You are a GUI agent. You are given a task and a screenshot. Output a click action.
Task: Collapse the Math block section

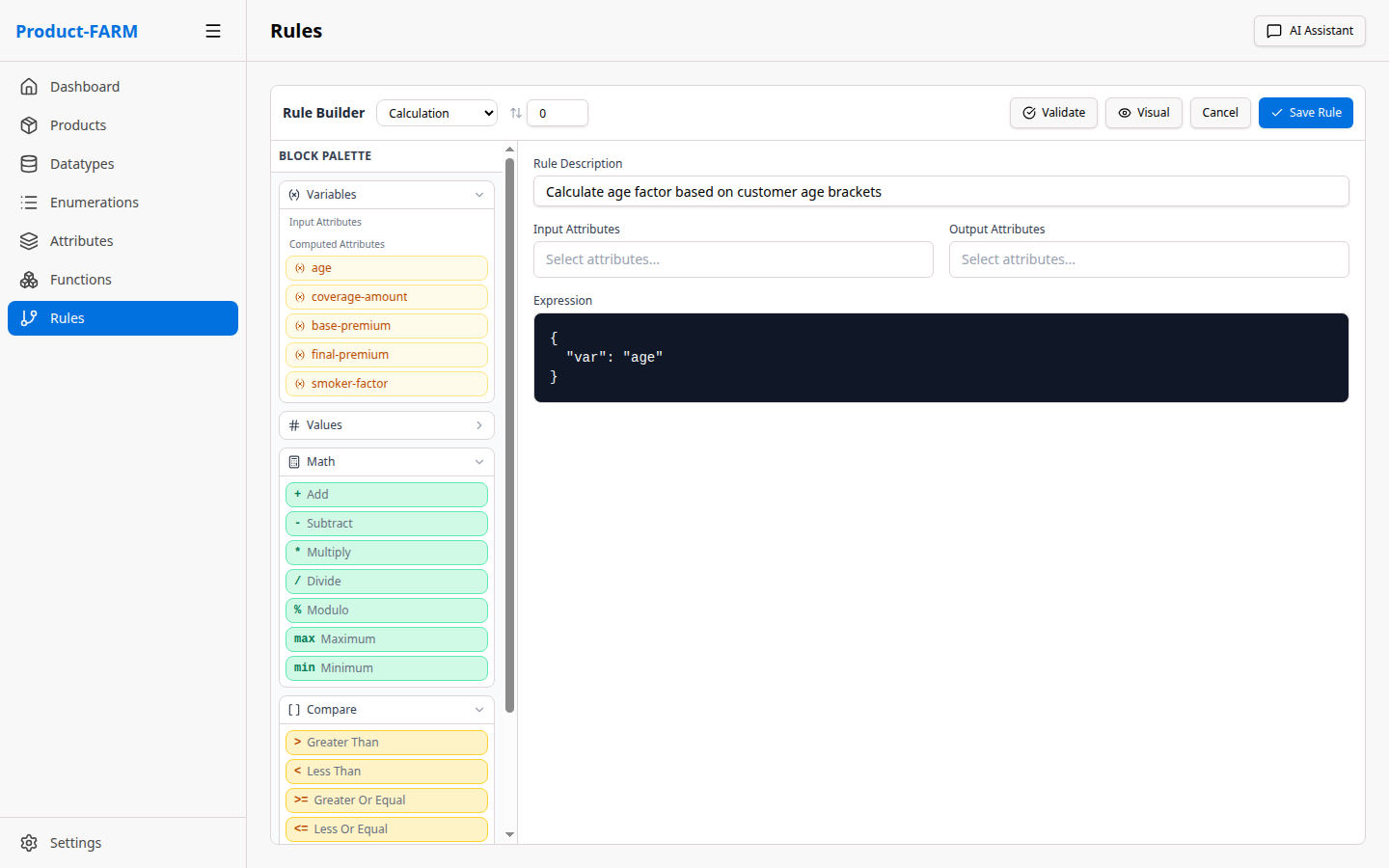click(x=479, y=461)
